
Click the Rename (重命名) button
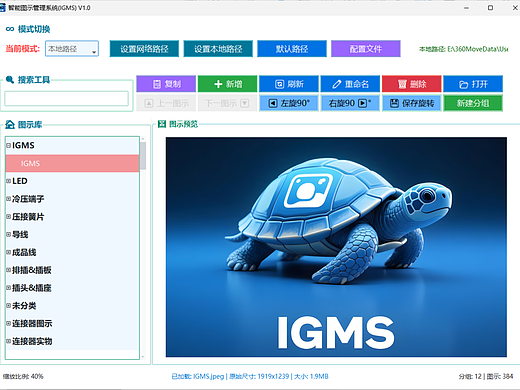point(350,84)
